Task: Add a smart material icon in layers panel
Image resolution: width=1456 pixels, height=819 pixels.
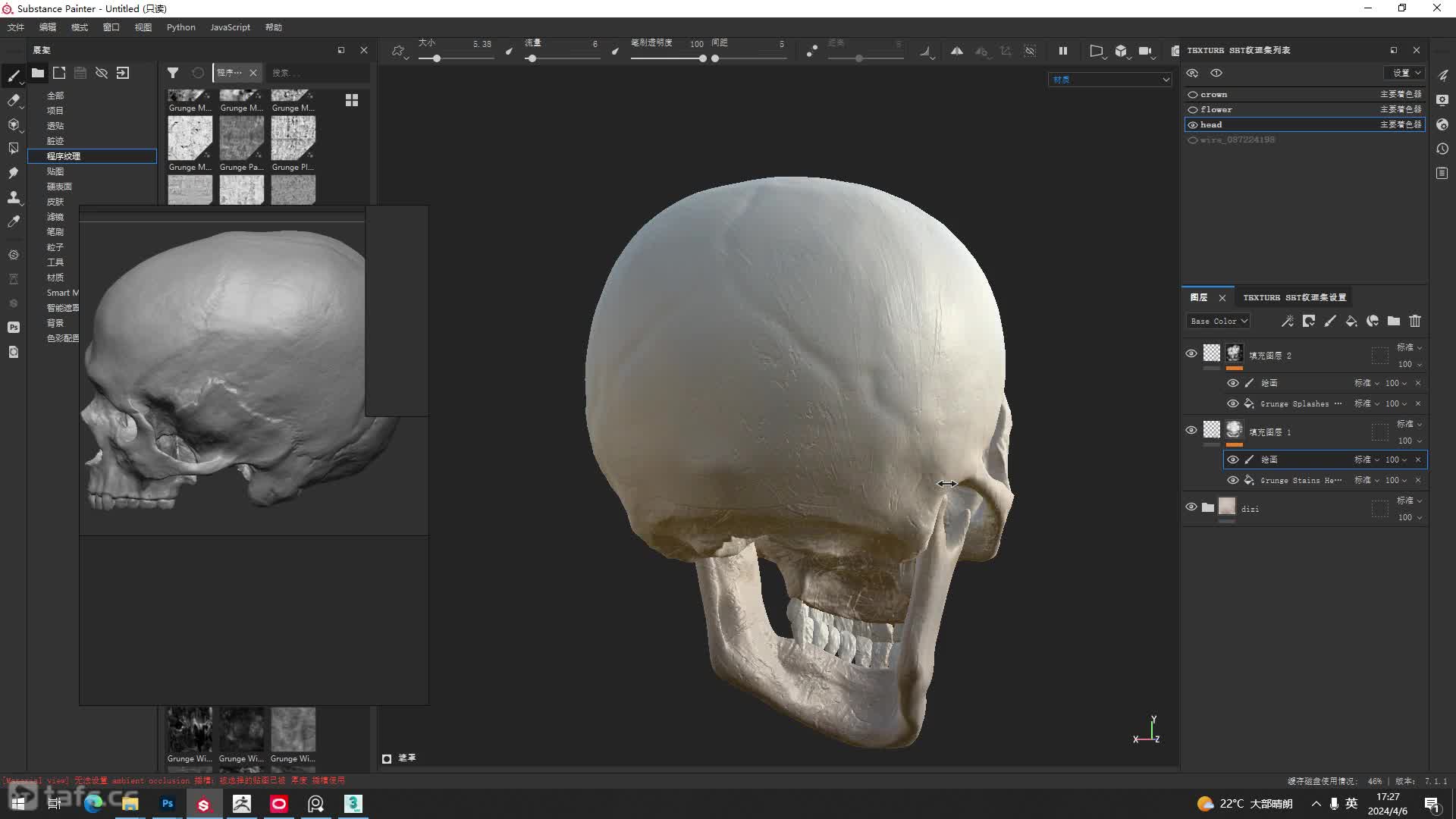Action: [x=1373, y=322]
